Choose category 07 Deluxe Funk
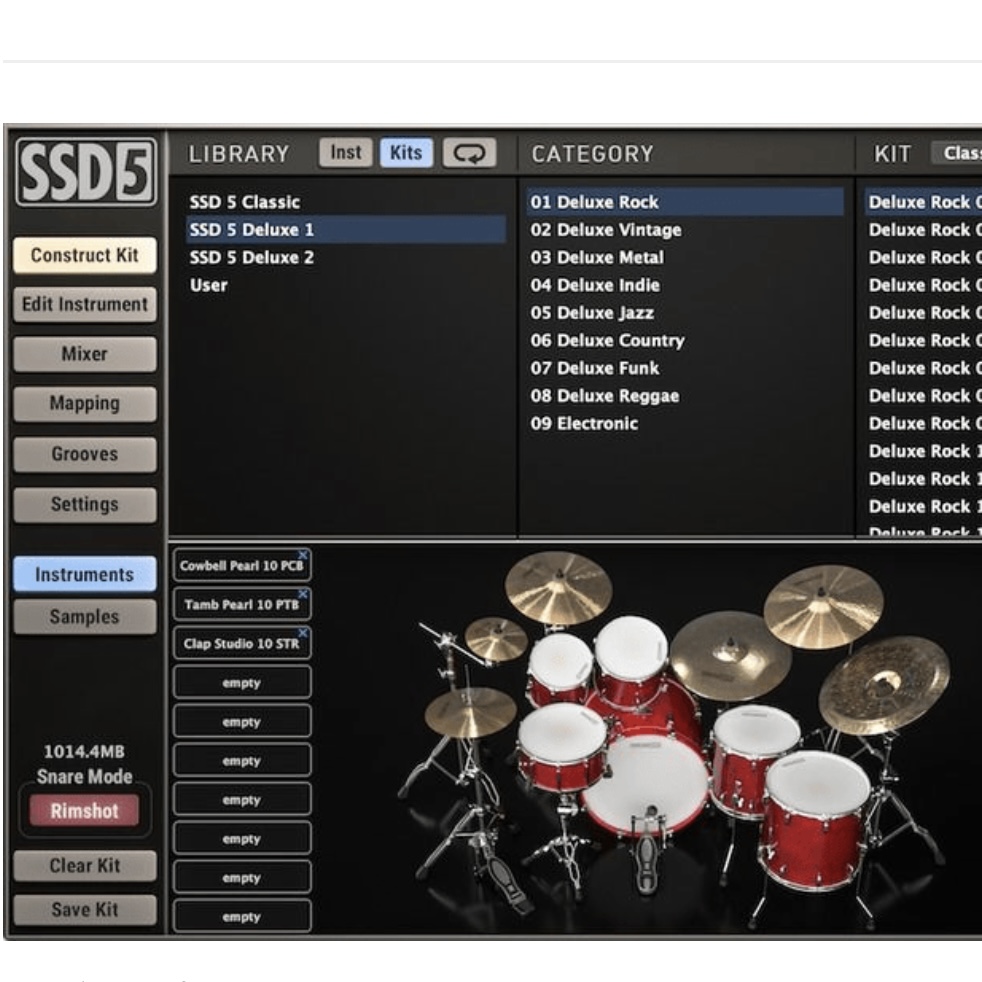This screenshot has height=982, width=982. point(685,368)
